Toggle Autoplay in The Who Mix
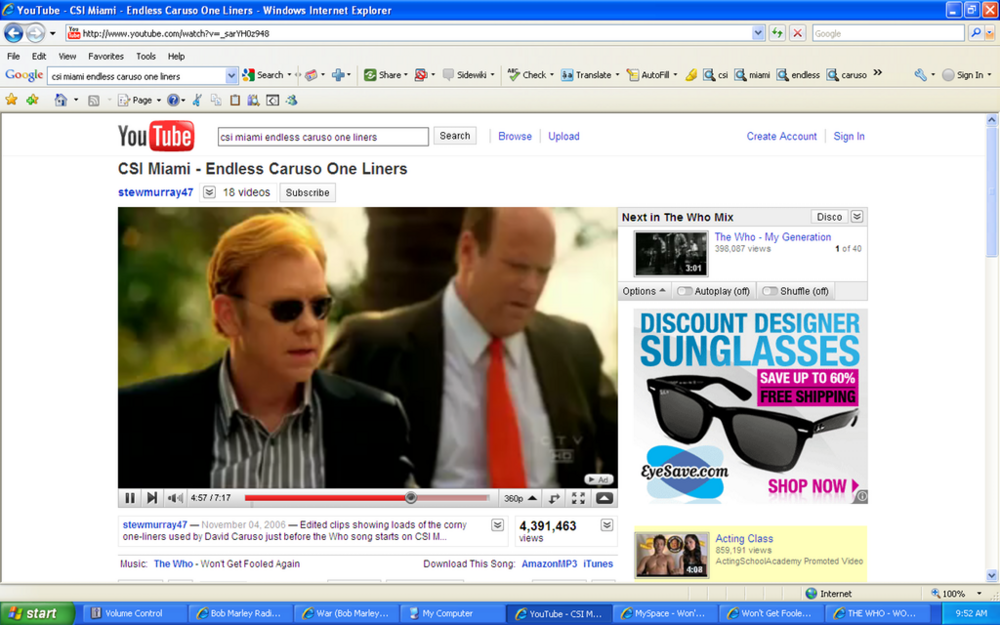 tap(713, 291)
